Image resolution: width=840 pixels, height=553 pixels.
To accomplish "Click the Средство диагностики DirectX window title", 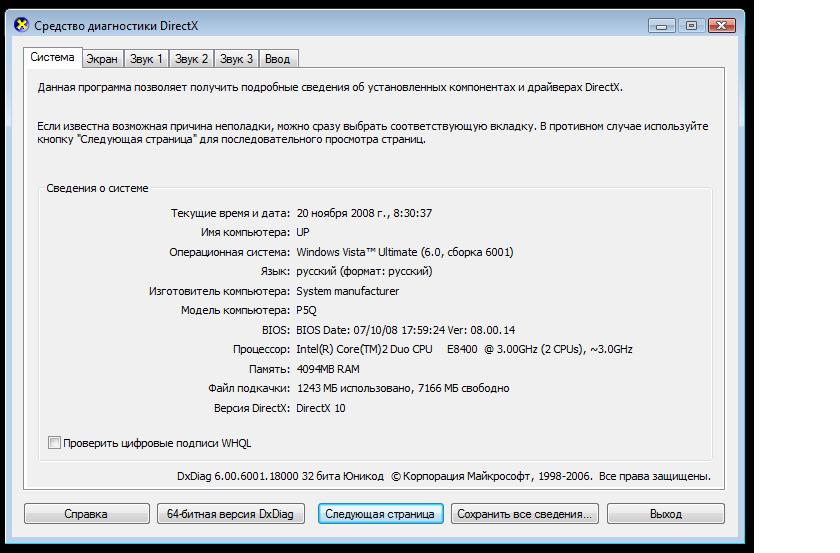I will pyautogui.click(x=116, y=26).
